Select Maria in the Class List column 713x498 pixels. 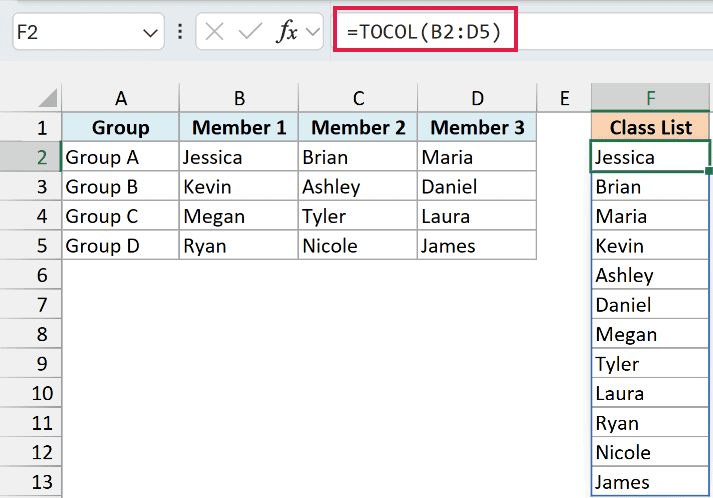coord(650,216)
